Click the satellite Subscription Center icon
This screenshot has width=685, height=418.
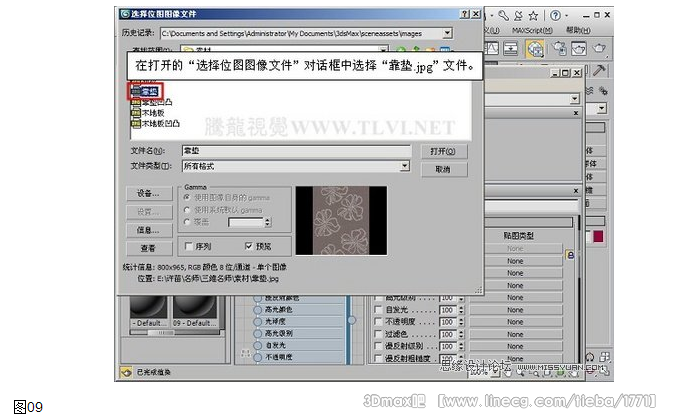[x=519, y=16]
